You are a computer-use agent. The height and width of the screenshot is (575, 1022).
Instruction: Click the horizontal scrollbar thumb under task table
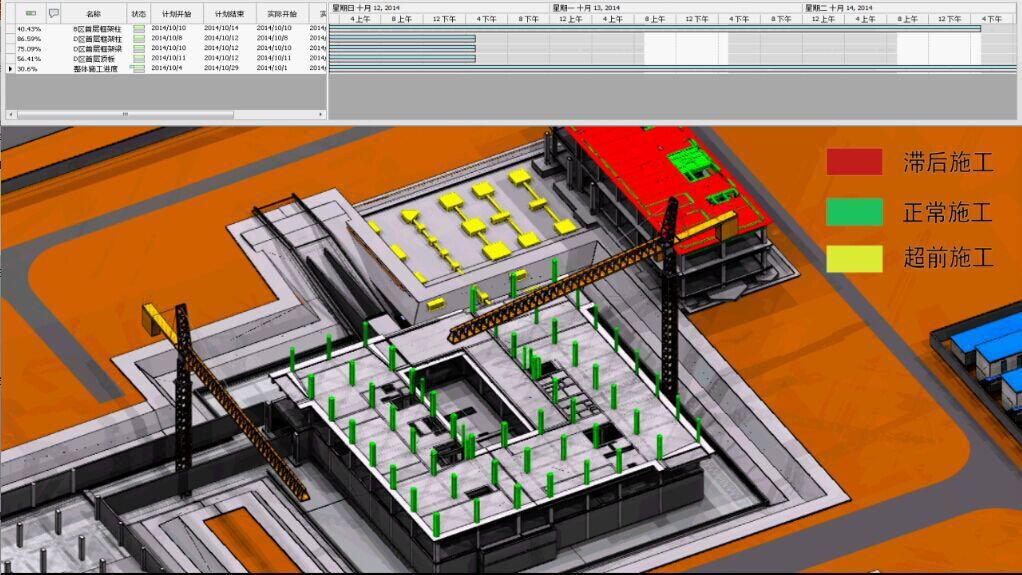[125, 115]
